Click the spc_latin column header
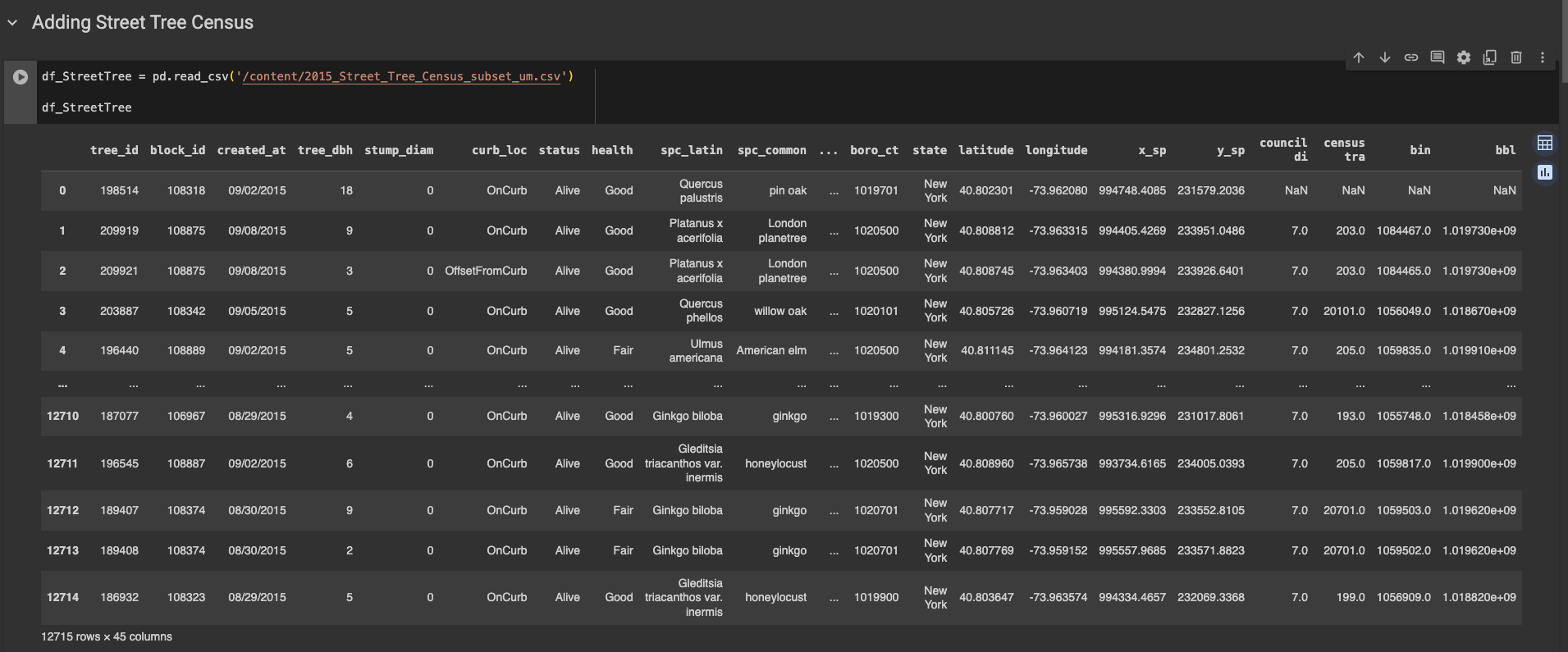The image size is (1568, 652). (691, 150)
